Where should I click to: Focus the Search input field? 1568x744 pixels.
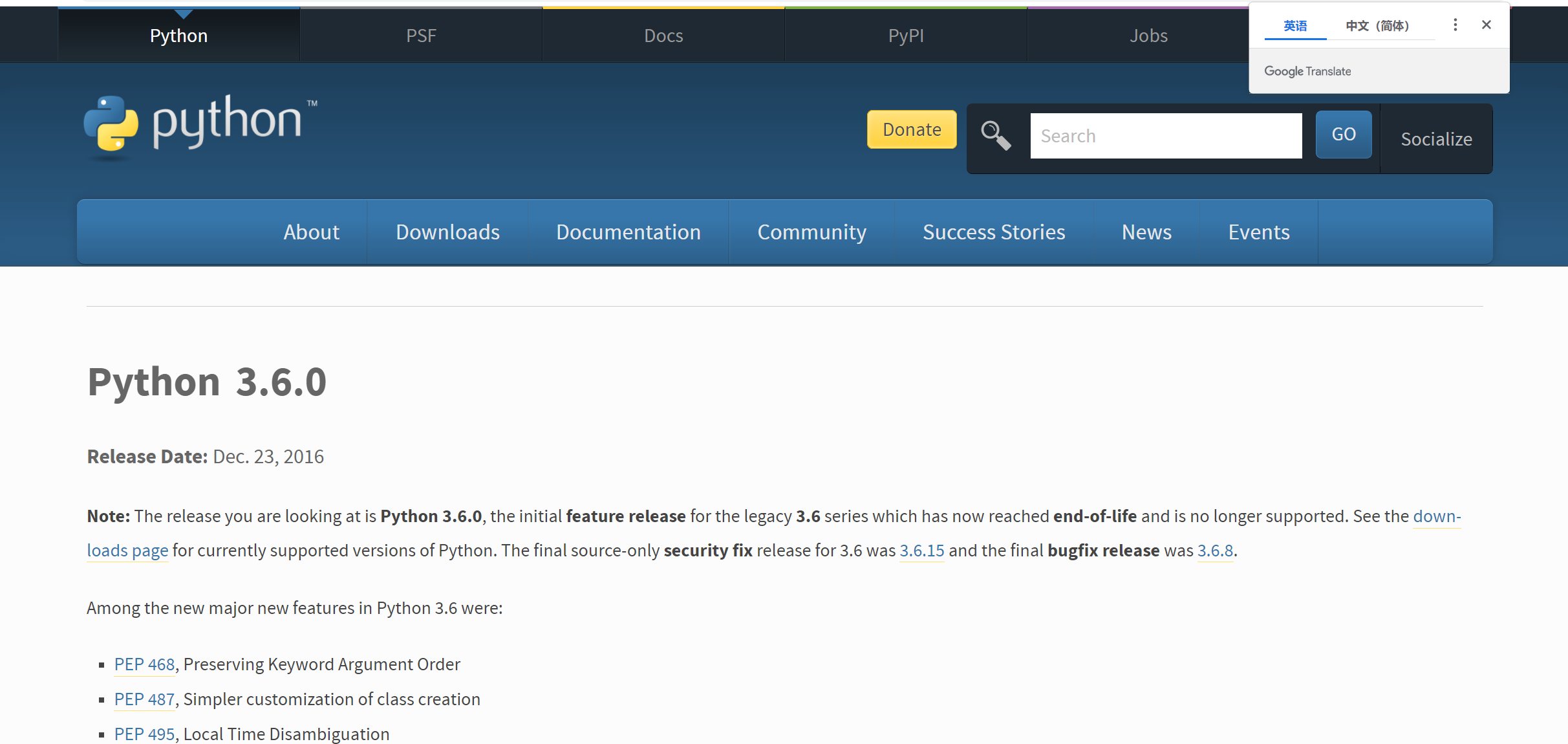click(x=1165, y=136)
